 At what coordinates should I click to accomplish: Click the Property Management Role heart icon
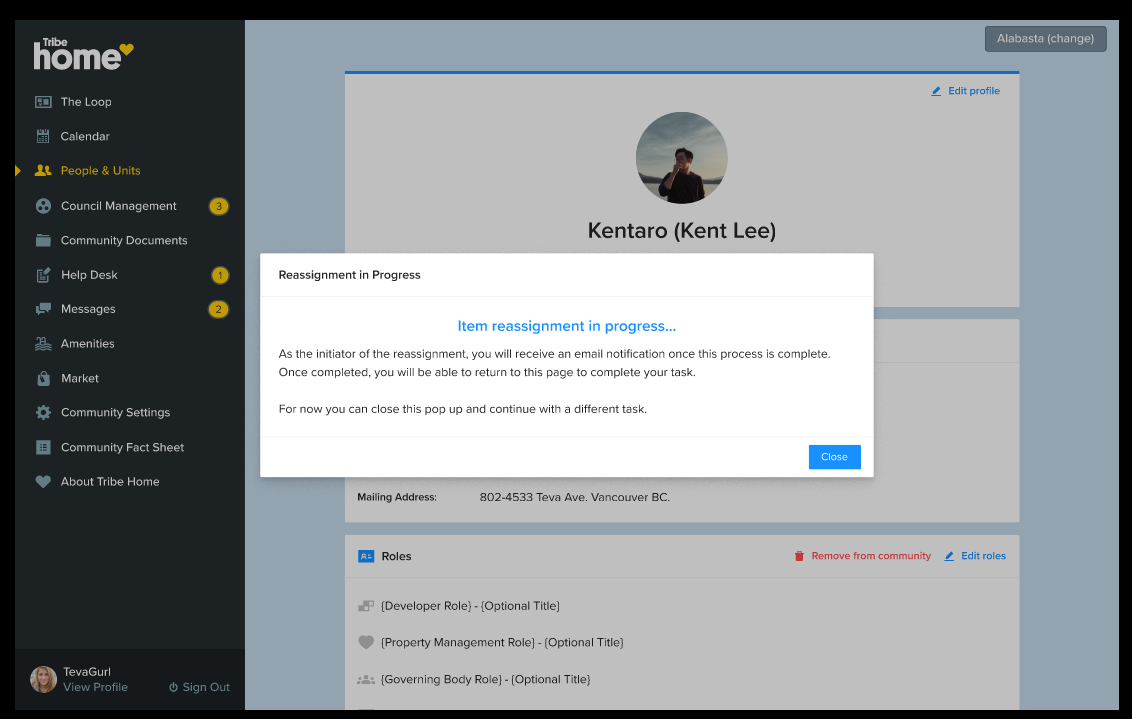pos(366,642)
